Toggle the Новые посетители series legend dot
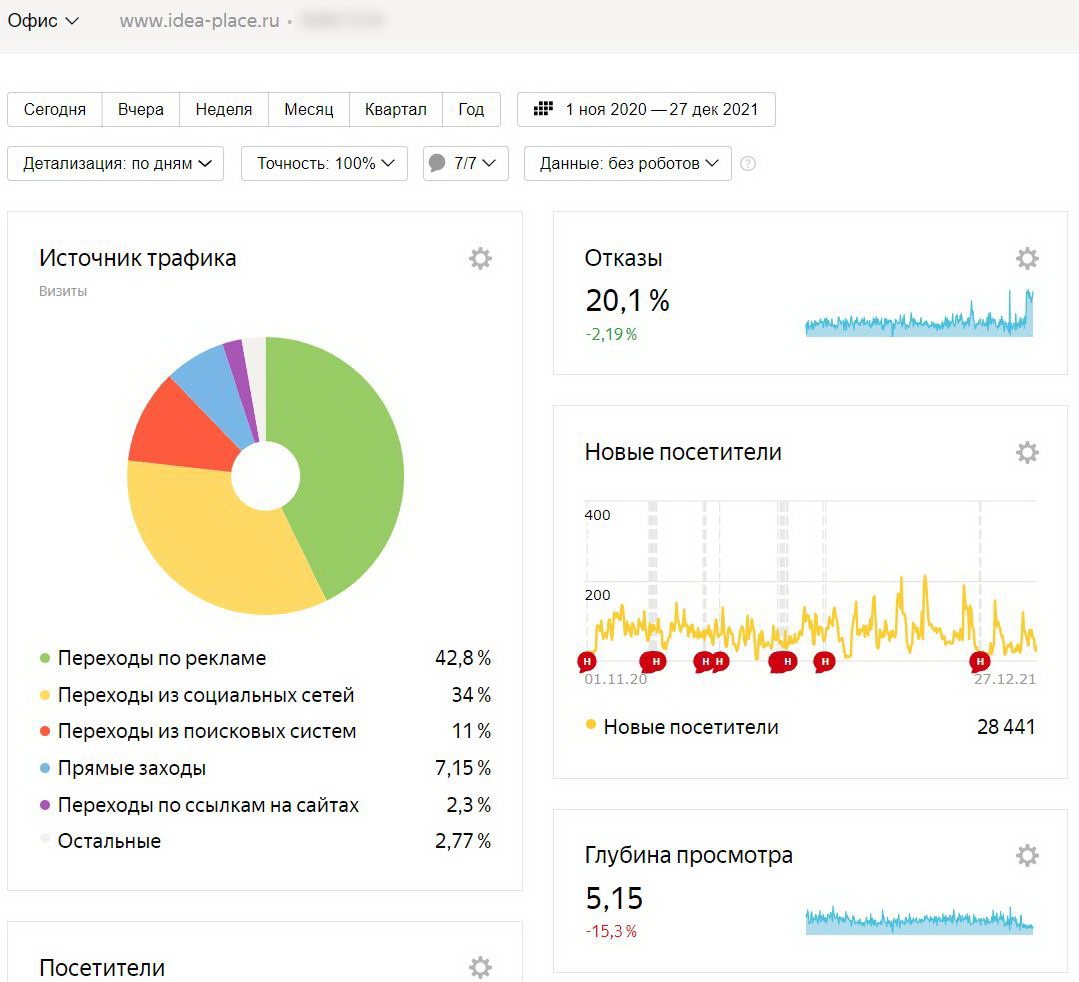This screenshot has height=982, width=1079. (590, 724)
